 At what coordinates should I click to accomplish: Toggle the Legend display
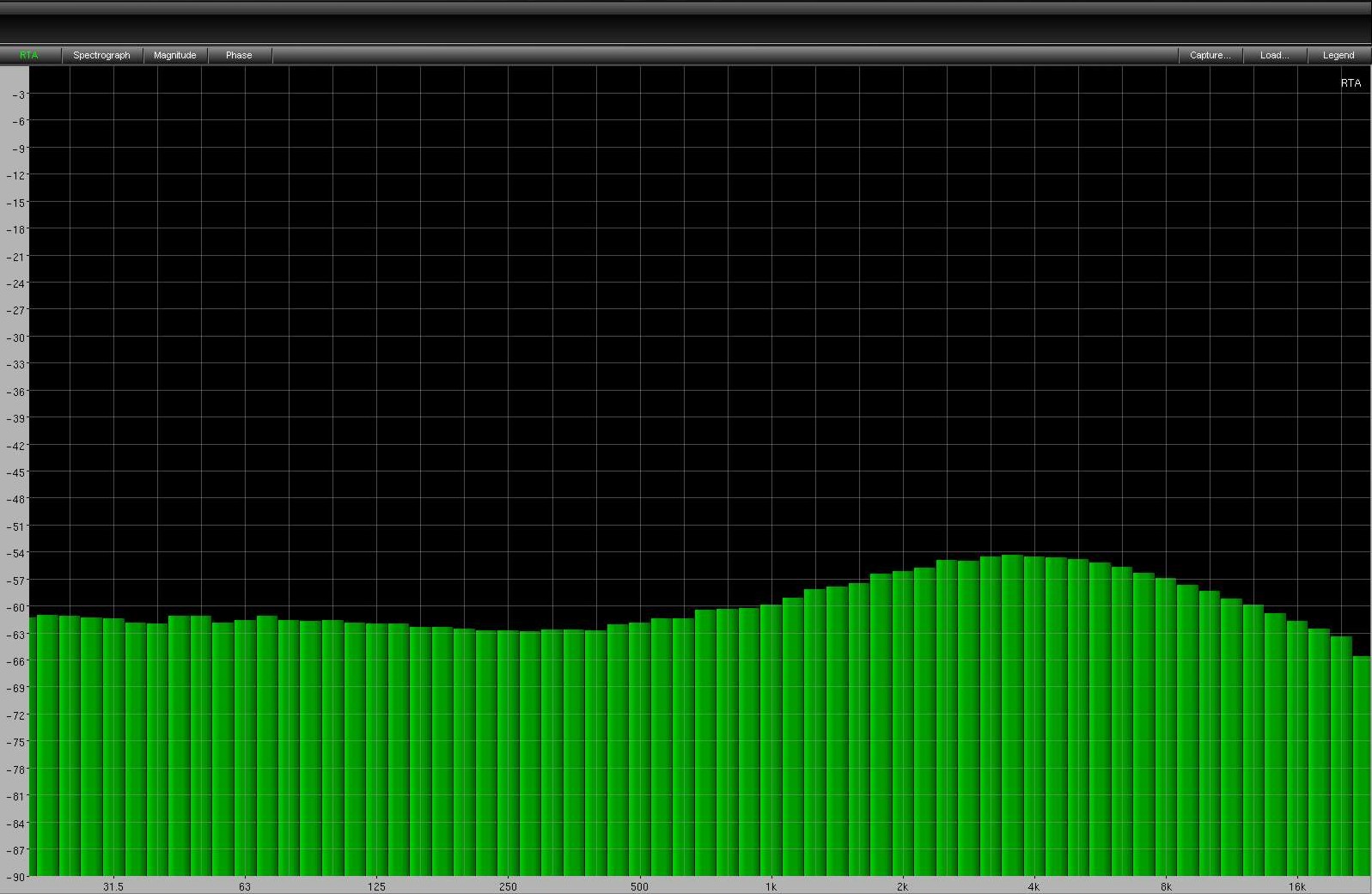click(1338, 55)
